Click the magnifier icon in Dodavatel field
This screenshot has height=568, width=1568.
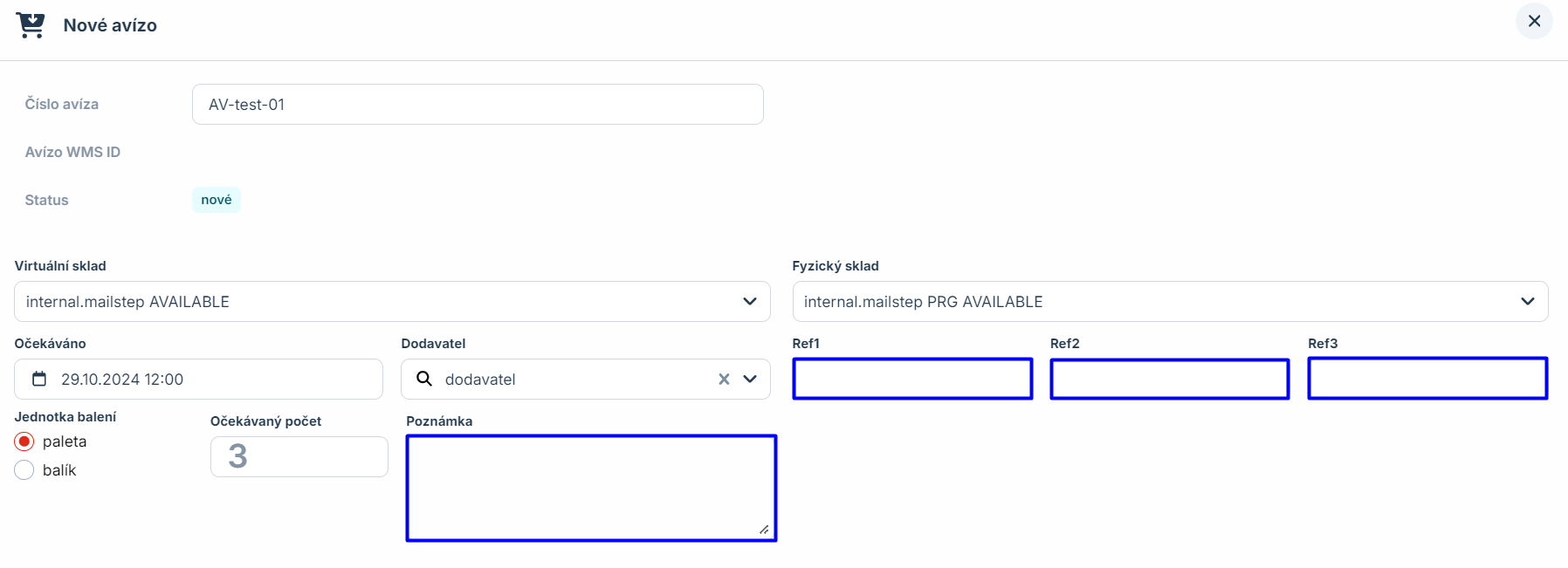click(424, 379)
